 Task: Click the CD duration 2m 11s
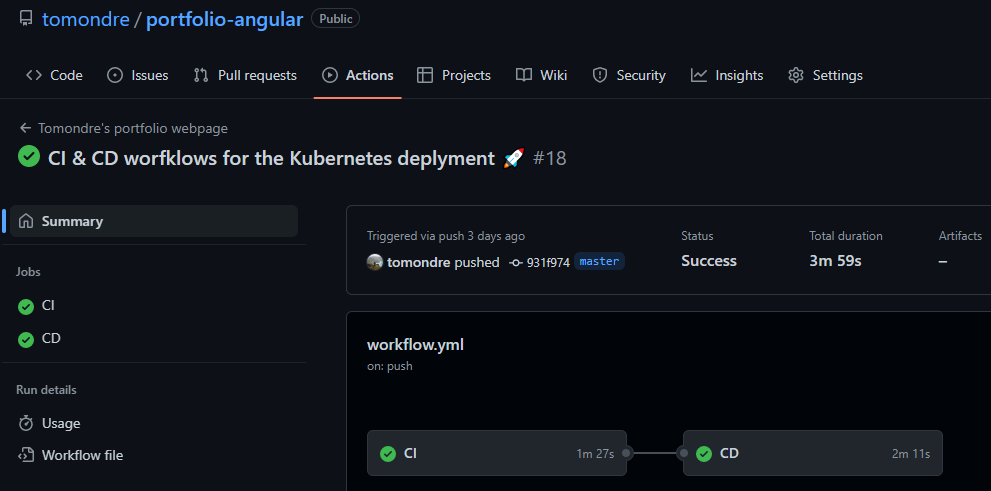pos(911,454)
